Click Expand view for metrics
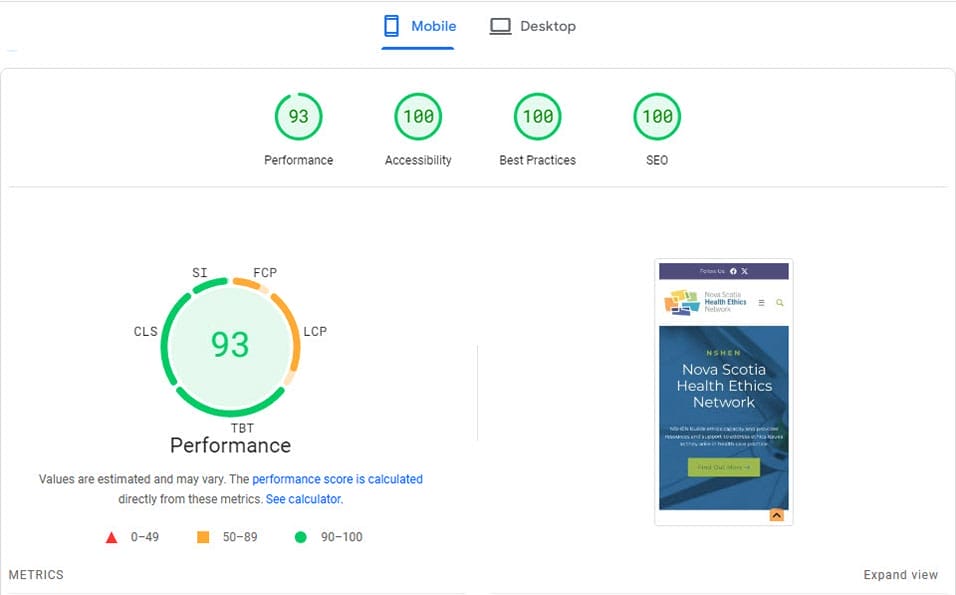Image resolution: width=956 pixels, height=595 pixels. [x=900, y=574]
